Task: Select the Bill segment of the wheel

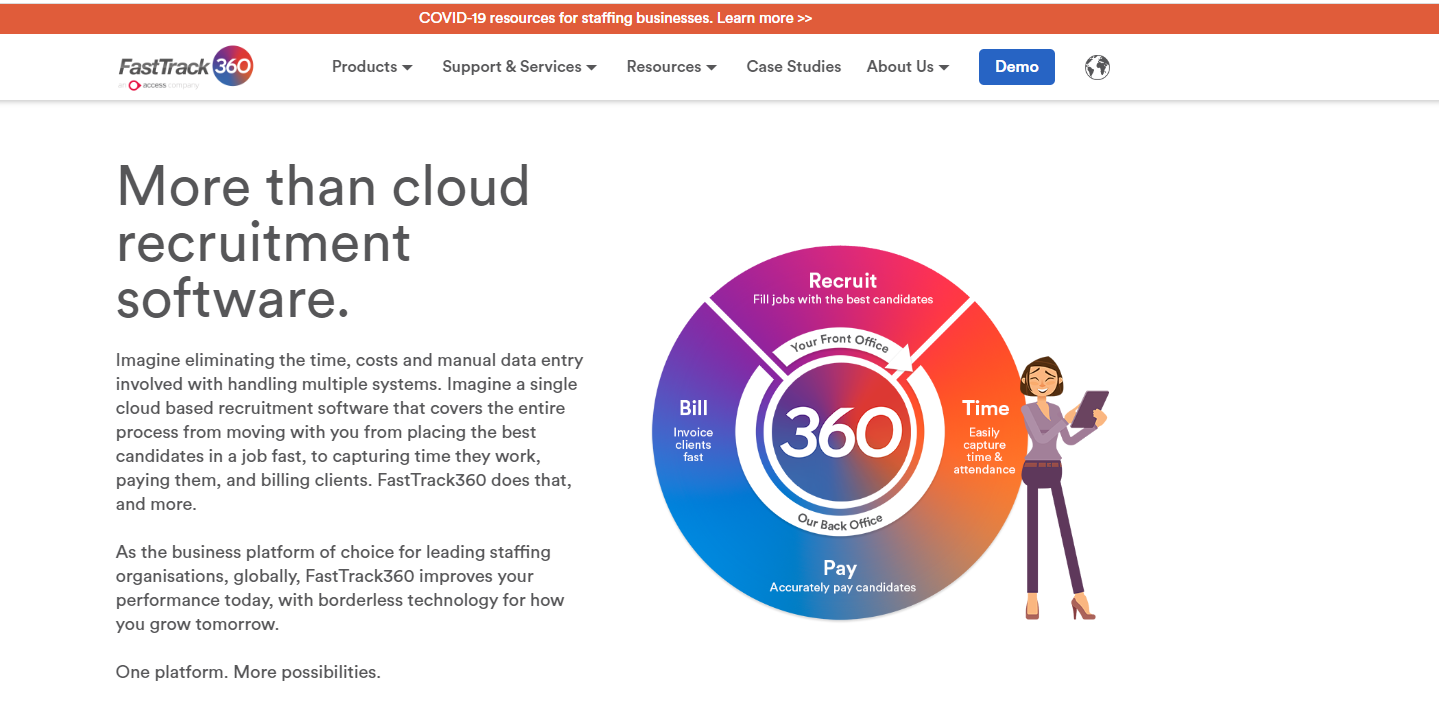Action: pos(693,430)
